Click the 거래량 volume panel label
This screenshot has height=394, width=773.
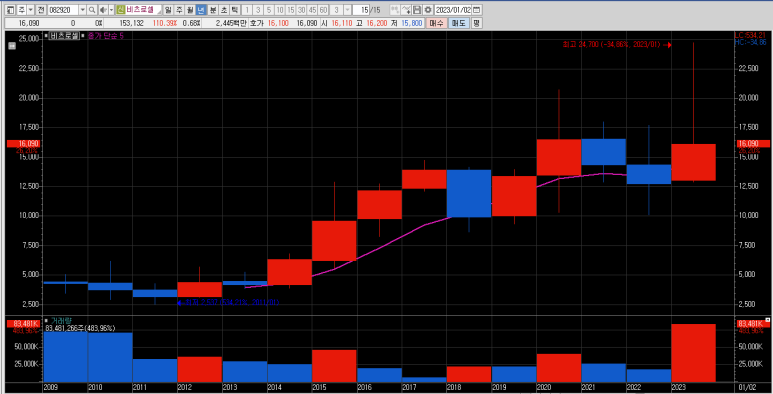pyautogui.click(x=61, y=321)
